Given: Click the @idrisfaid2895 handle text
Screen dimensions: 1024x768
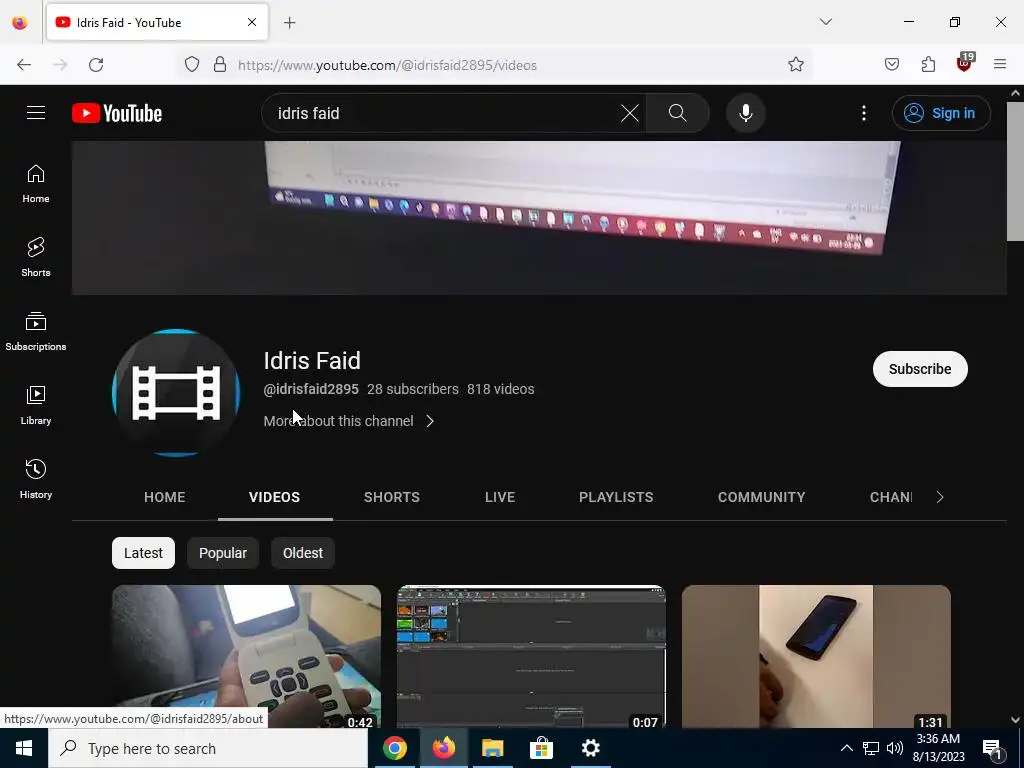Looking at the screenshot, I should tap(311, 389).
